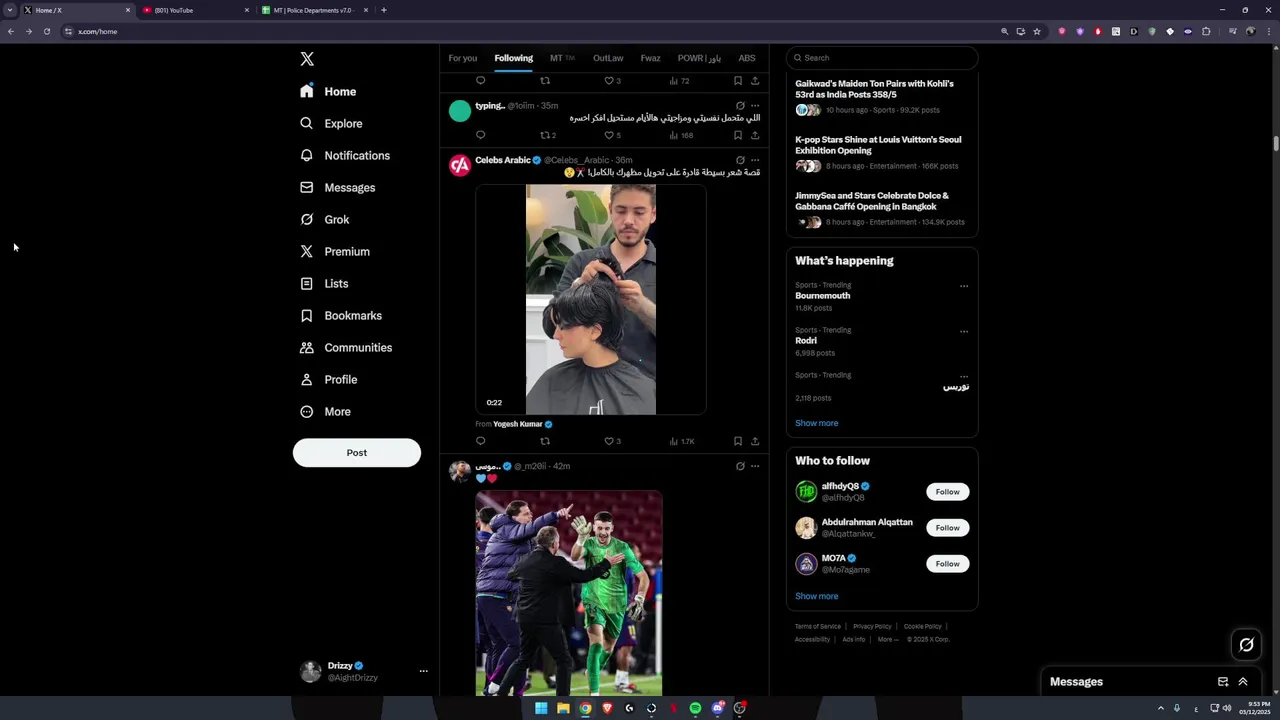Image resolution: width=1280 pixels, height=720 pixels.
Task: View analytics of typing.. post
Action: click(x=681, y=135)
